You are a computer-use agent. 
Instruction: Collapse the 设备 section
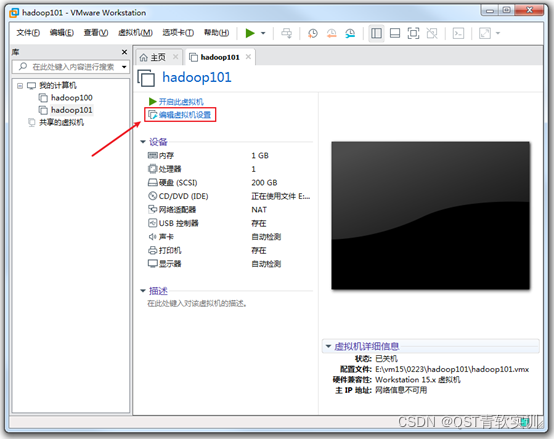click(x=143, y=142)
